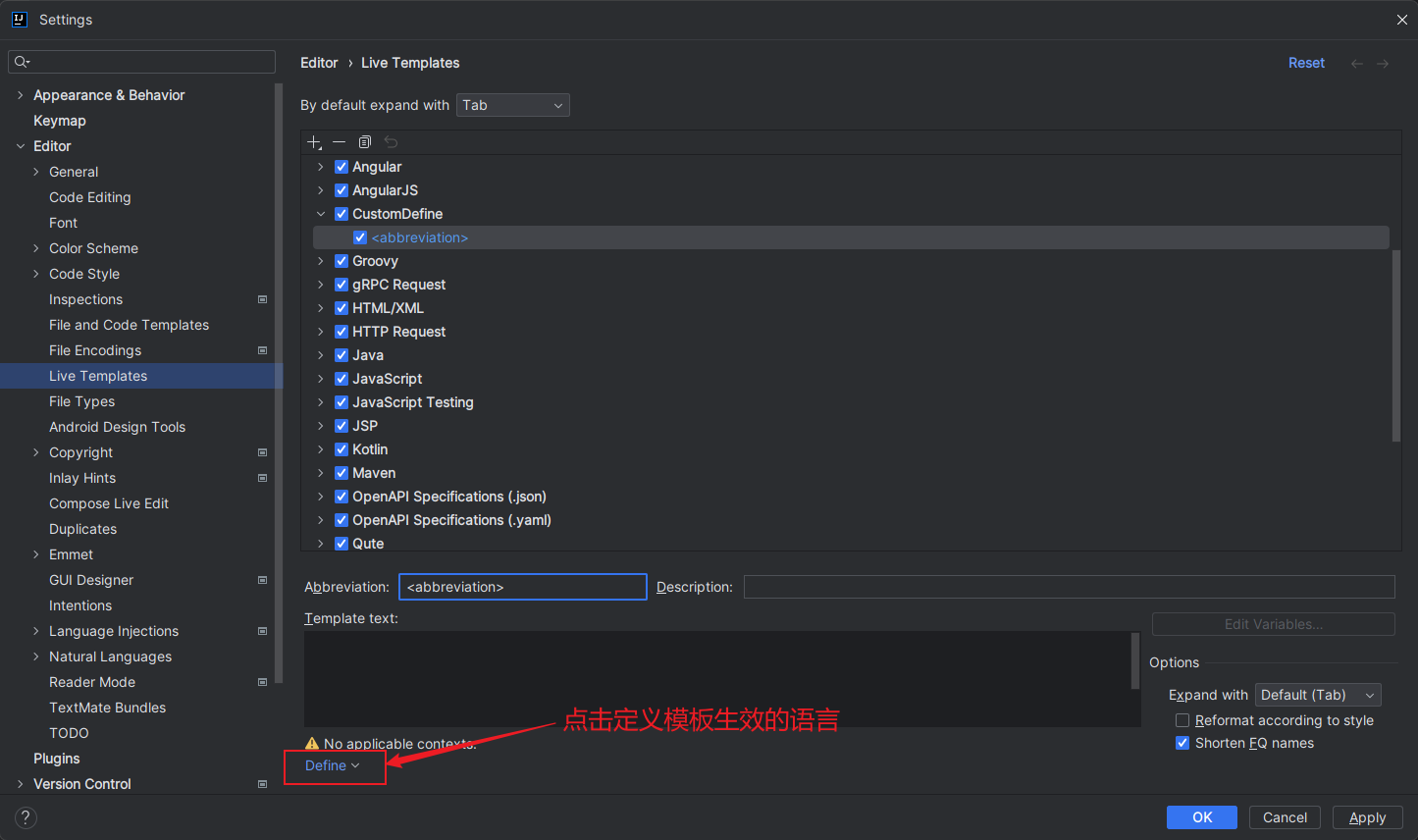Viewport: 1418px width, 840px height.
Task: Focus the Abbreviation input field
Action: pyautogui.click(x=523, y=587)
